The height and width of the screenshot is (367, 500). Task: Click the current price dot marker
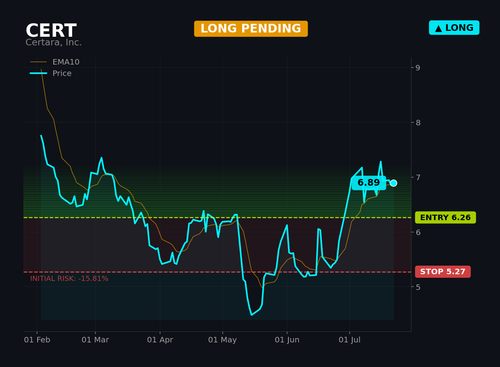393,183
